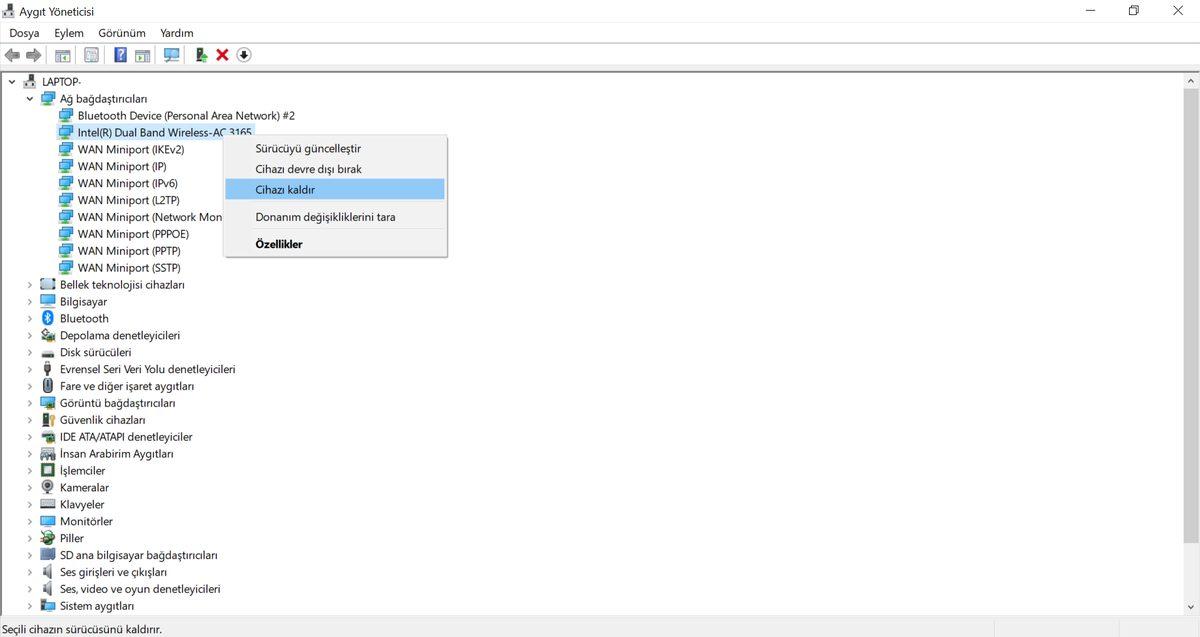Click the scan for hardware changes monitor icon

click(171, 55)
